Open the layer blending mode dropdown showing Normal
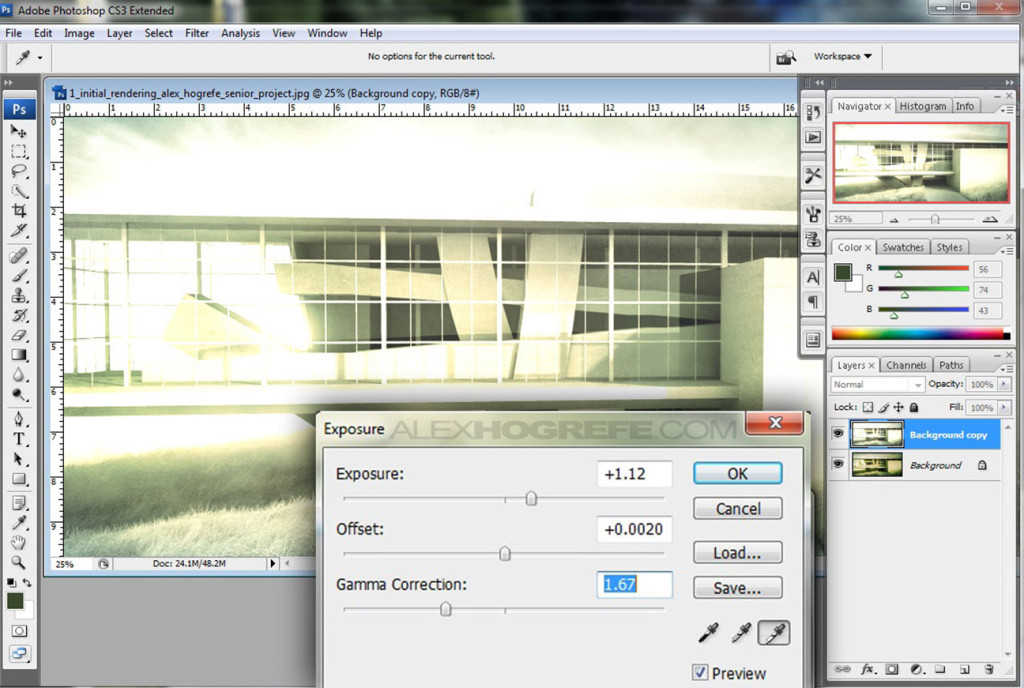This screenshot has width=1024, height=688. tap(877, 384)
